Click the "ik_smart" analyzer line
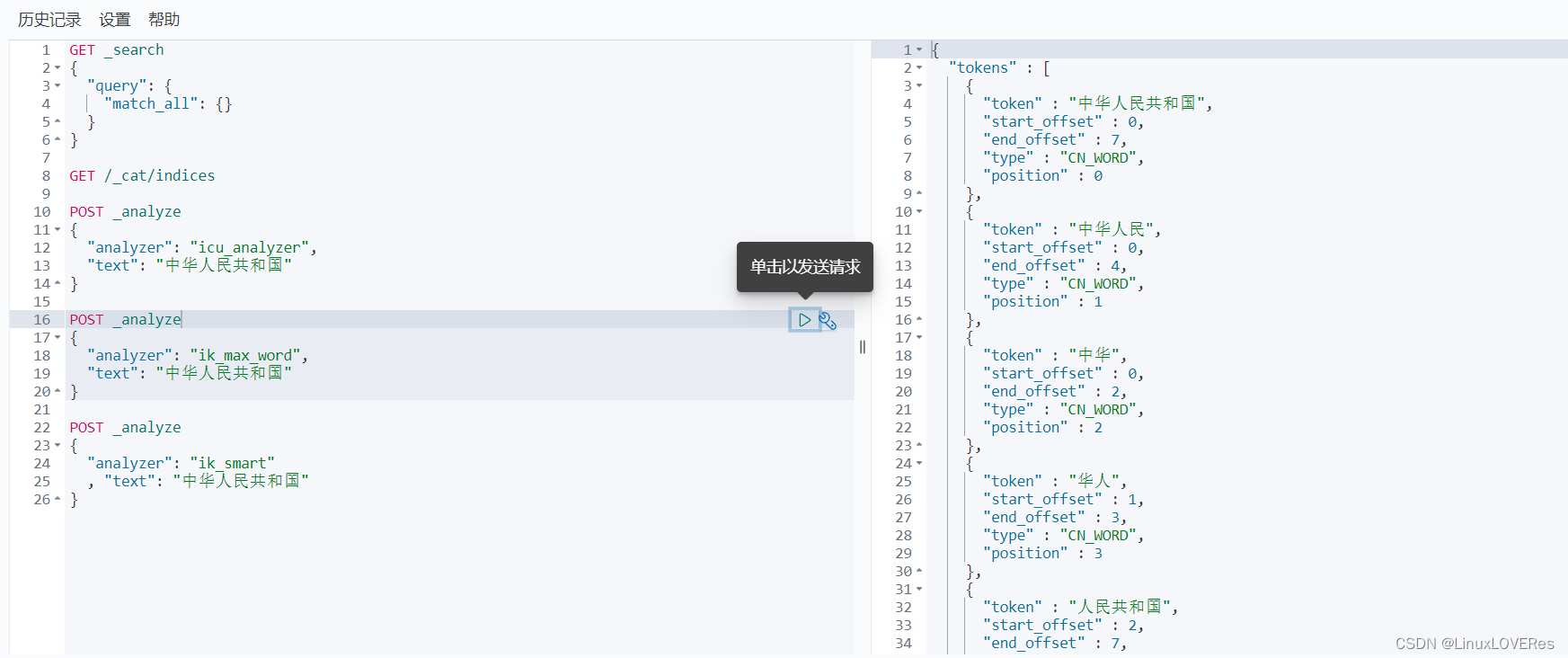The height and width of the screenshot is (658, 1568). coord(181,464)
